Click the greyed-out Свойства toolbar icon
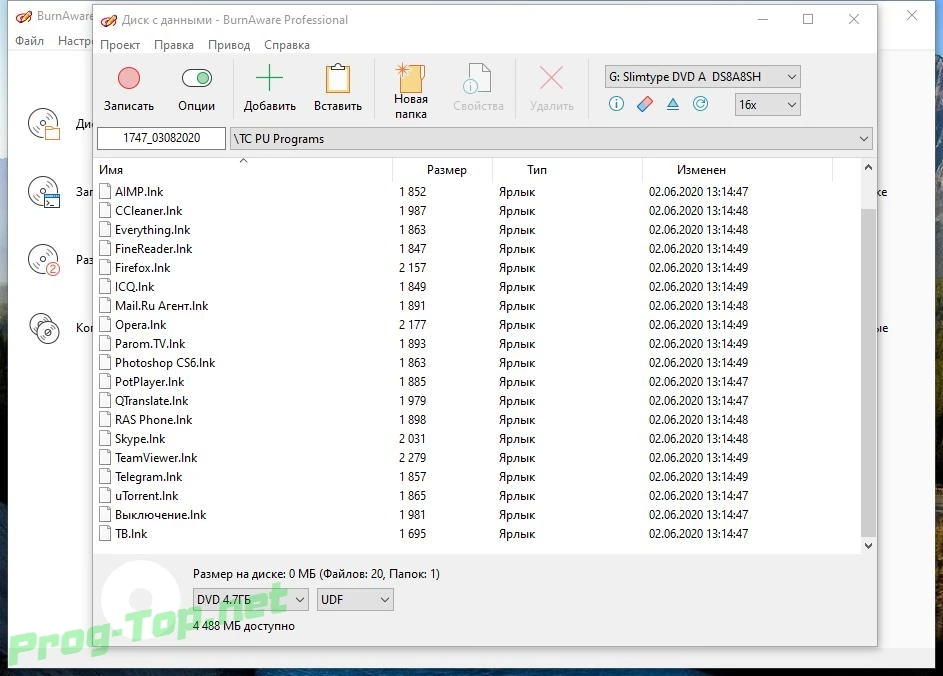 pyautogui.click(x=478, y=78)
